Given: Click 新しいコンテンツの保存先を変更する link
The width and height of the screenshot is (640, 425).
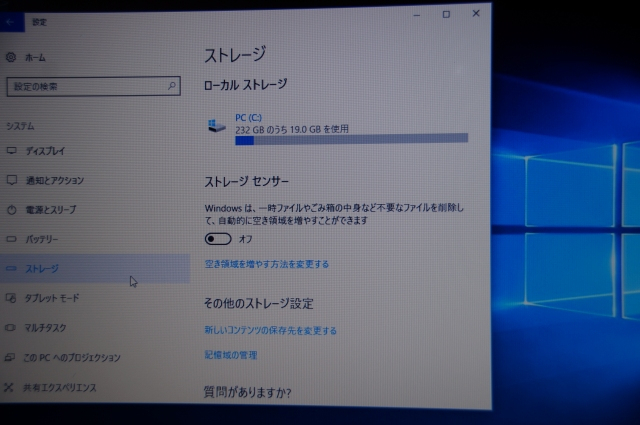Looking at the screenshot, I should pyautogui.click(x=270, y=330).
